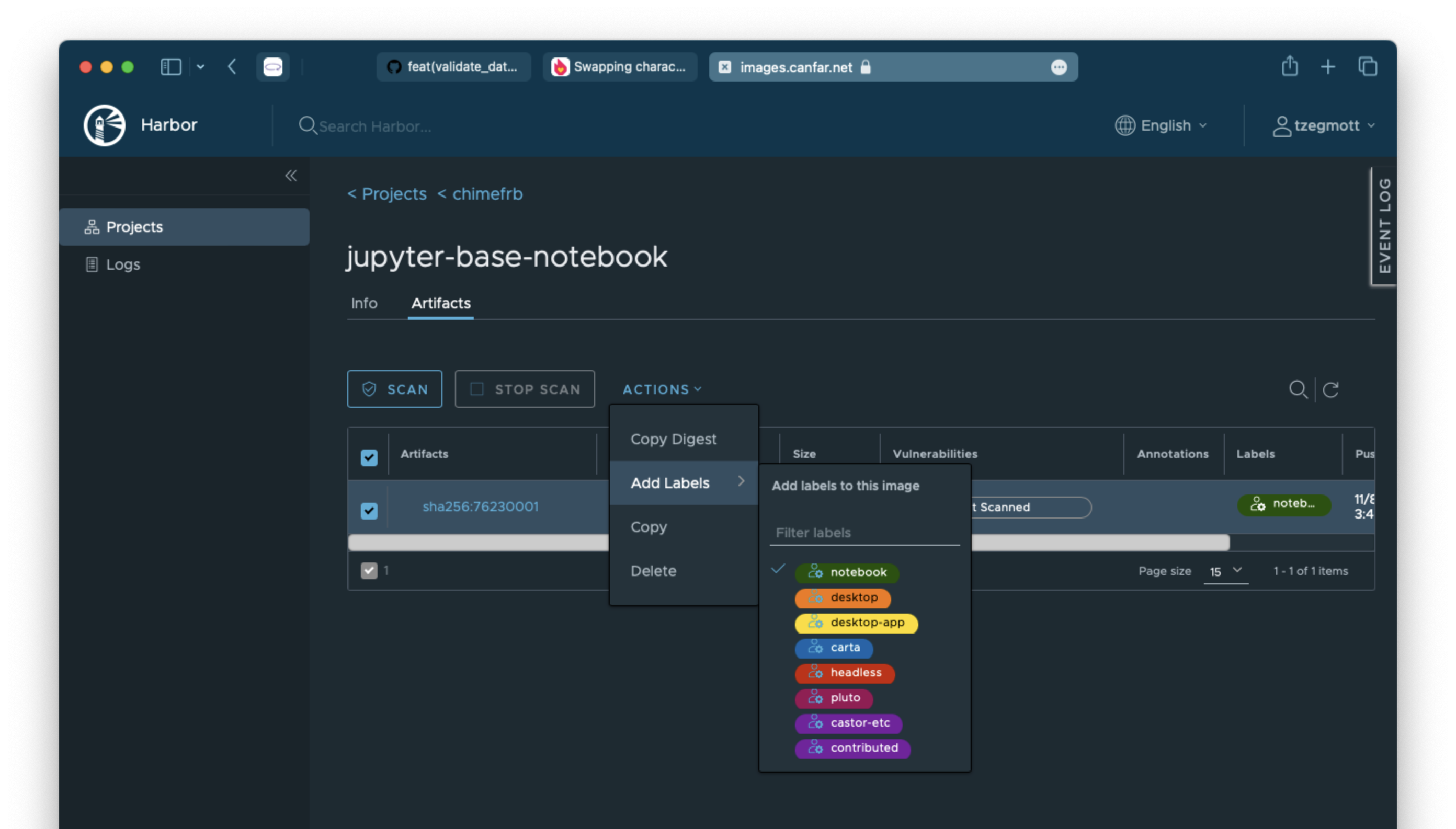Add the purple castor-etc label

click(848, 722)
